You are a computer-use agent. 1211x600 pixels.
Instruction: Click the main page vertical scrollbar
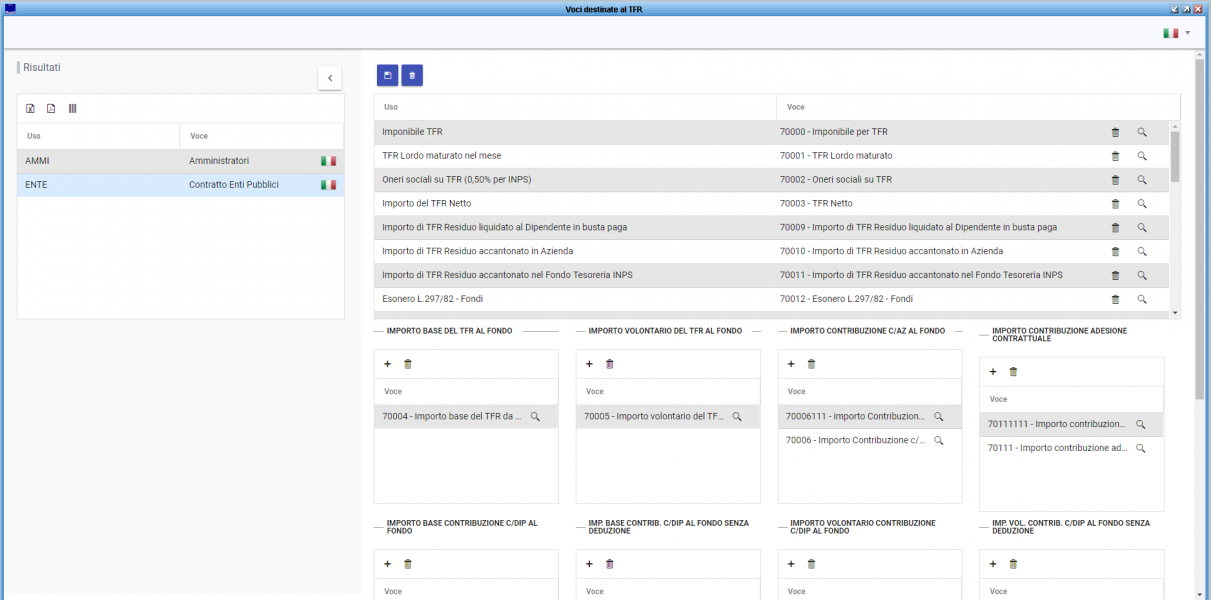click(1199, 230)
